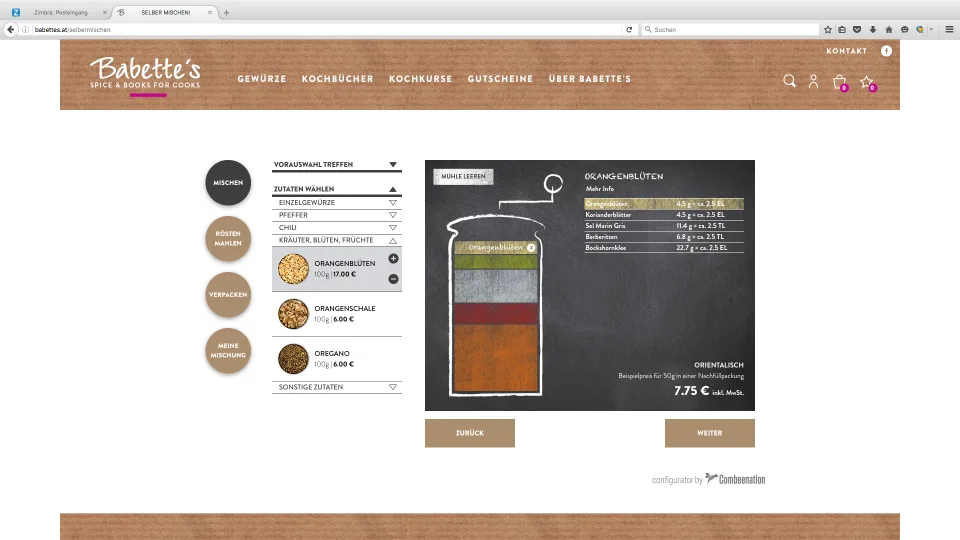The image size is (960, 540).
Task: Open the Gutscheine menu
Action: pyautogui.click(x=500, y=79)
